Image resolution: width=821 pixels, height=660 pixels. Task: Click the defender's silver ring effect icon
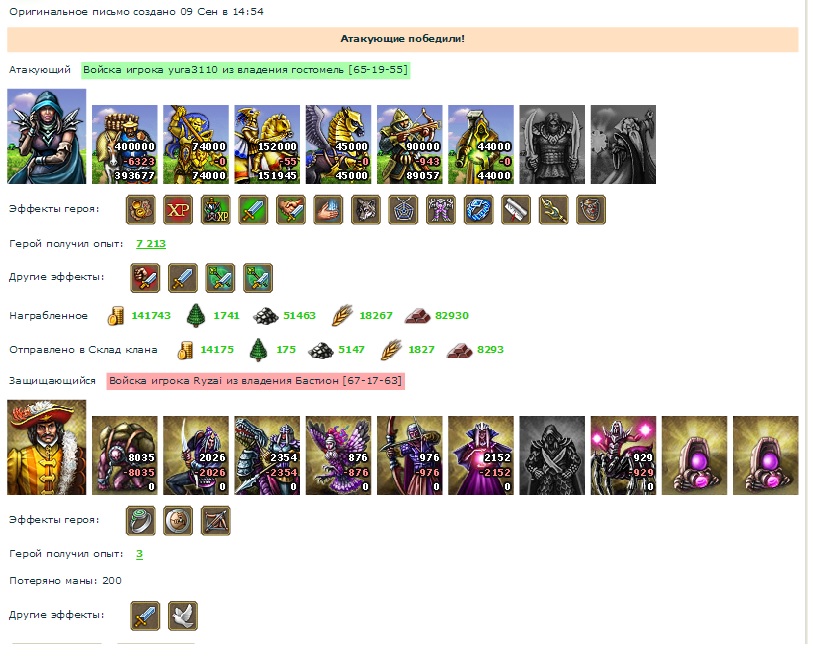coord(140,520)
